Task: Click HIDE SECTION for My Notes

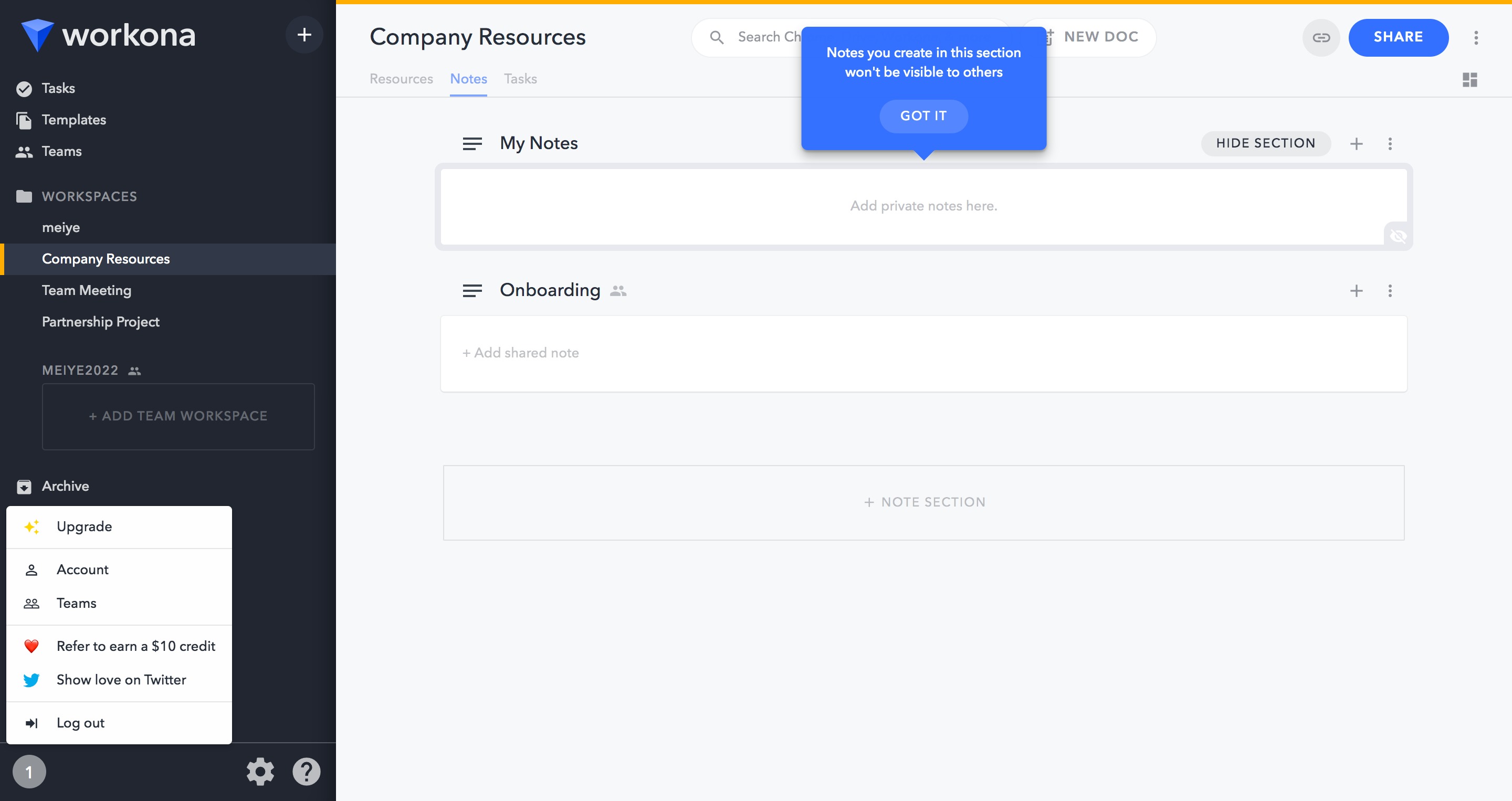Action: click(1265, 144)
